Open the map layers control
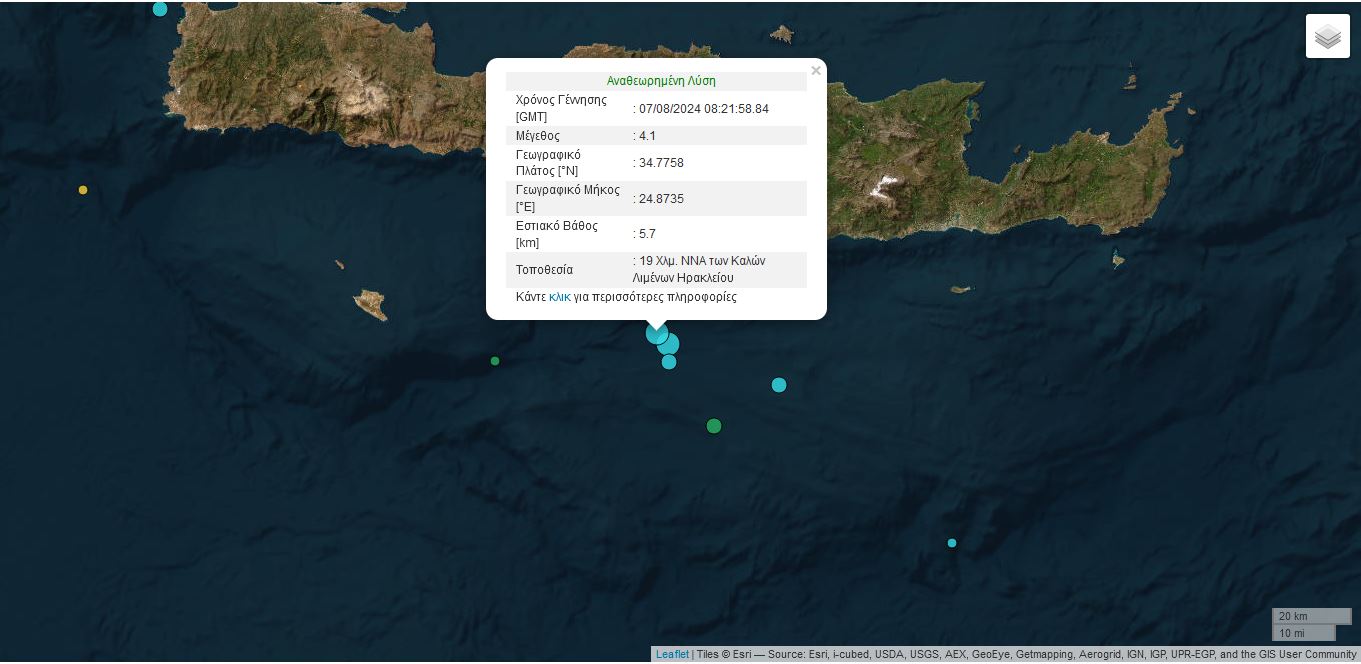 (x=1327, y=37)
